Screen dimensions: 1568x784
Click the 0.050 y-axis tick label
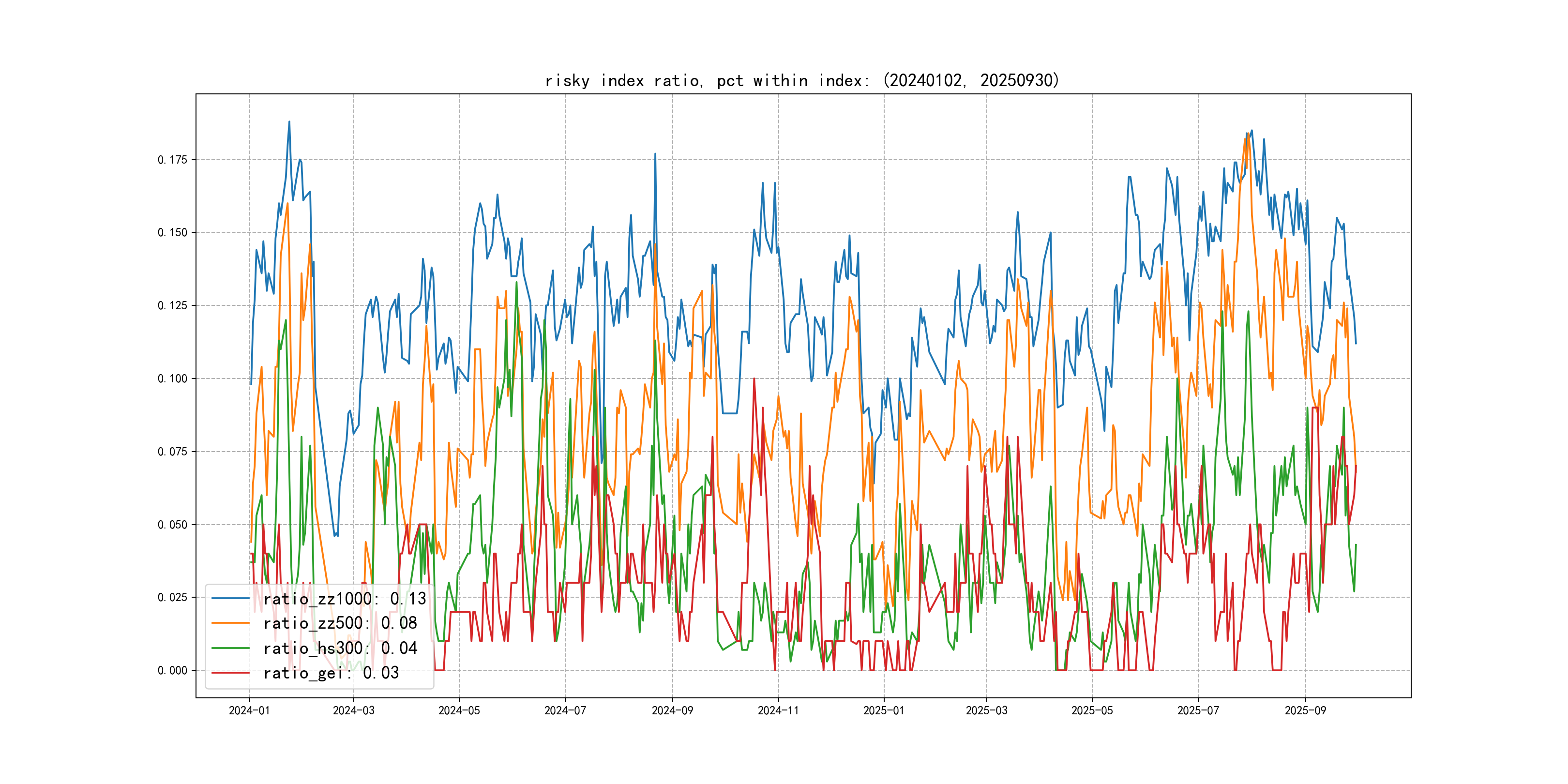click(x=172, y=525)
